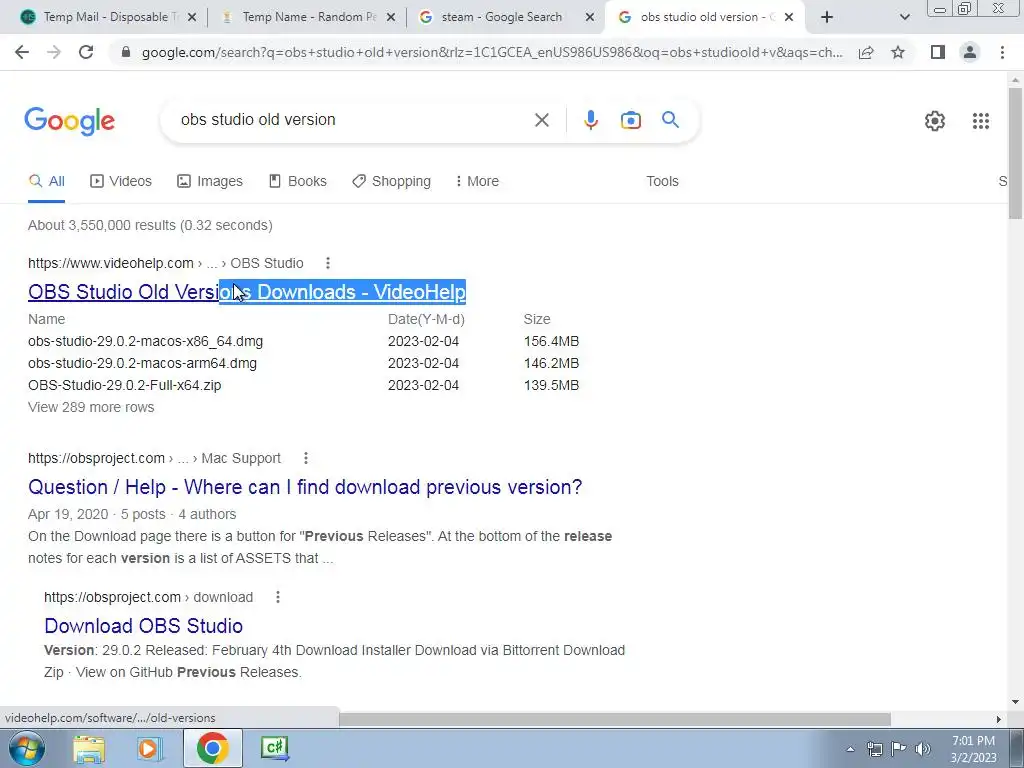Open the Chrome profile avatar
1024x768 pixels.
970,52
